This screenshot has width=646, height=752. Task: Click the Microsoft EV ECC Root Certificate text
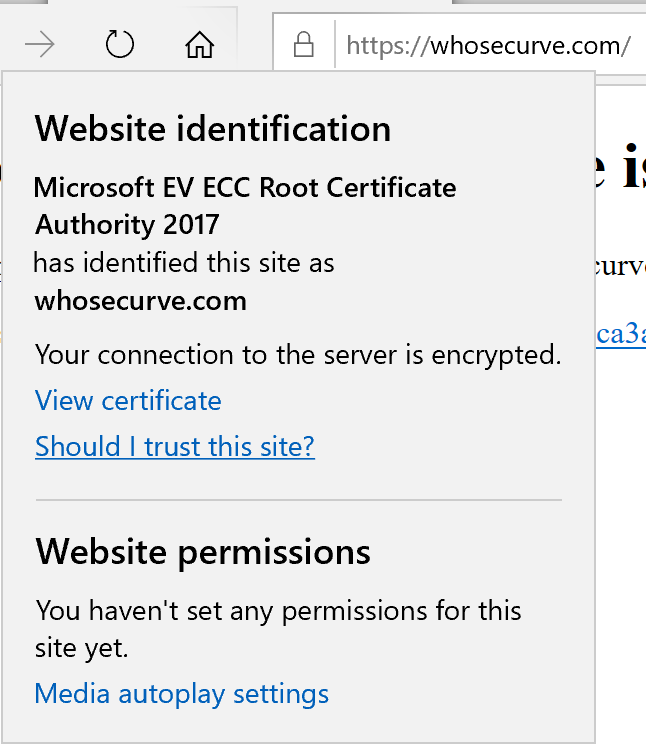click(x=245, y=187)
